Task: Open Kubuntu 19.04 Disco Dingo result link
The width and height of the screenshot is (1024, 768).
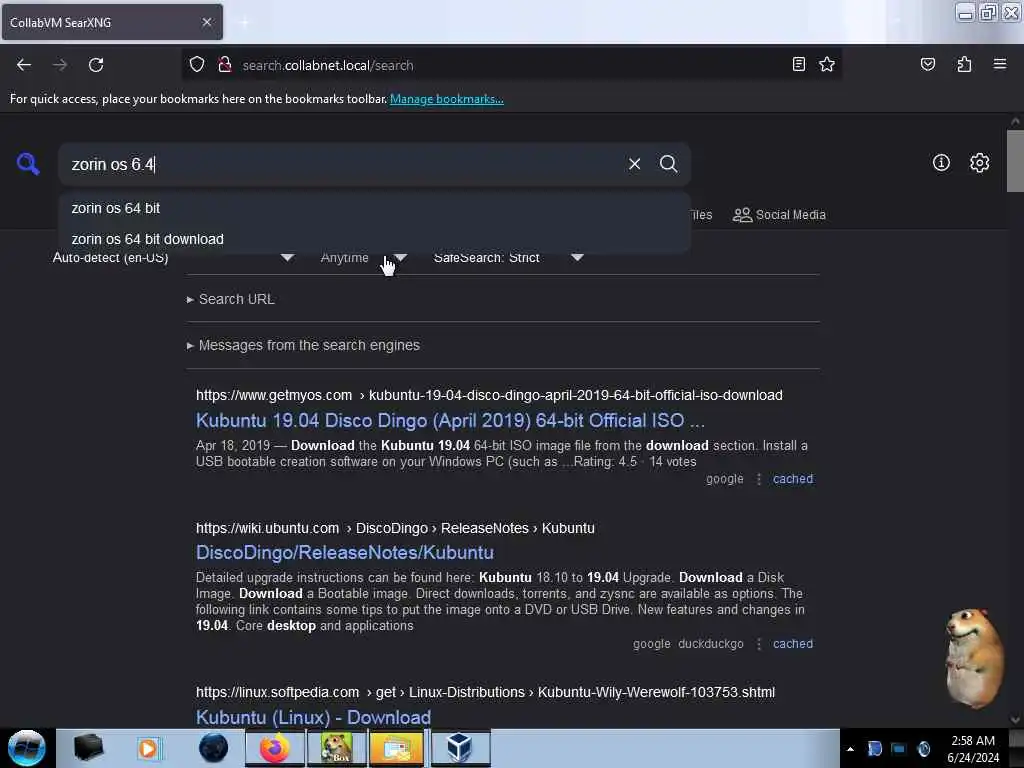Action: (450, 420)
